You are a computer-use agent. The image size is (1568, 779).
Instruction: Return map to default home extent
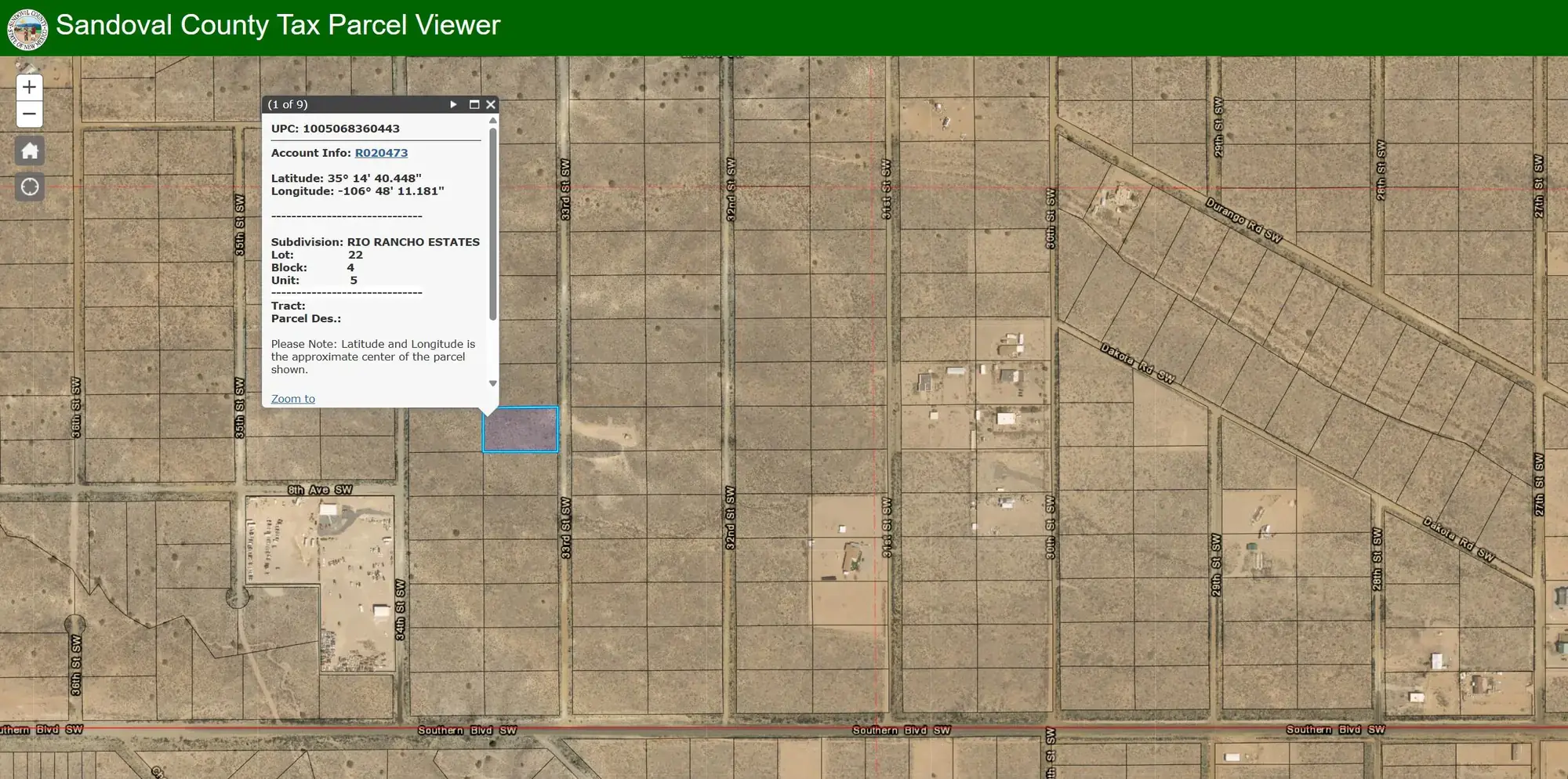30,150
